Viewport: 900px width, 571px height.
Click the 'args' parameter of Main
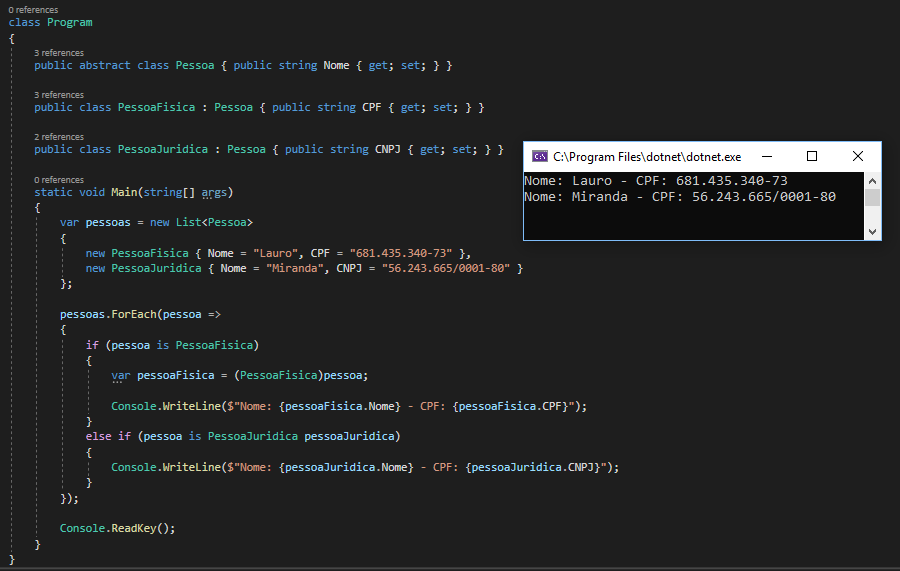click(x=214, y=192)
